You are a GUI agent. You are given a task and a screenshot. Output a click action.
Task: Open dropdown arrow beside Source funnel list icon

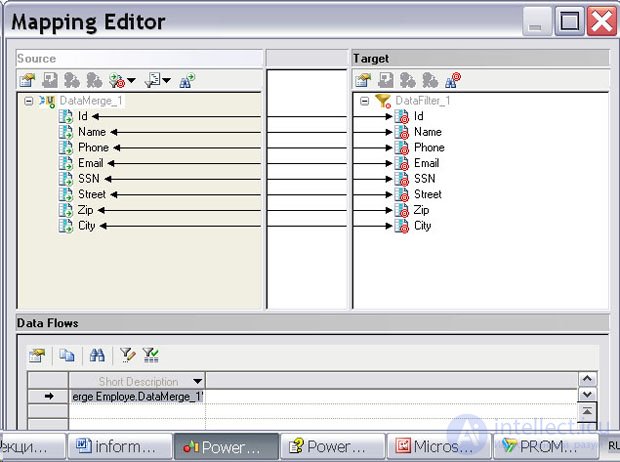click(166, 81)
